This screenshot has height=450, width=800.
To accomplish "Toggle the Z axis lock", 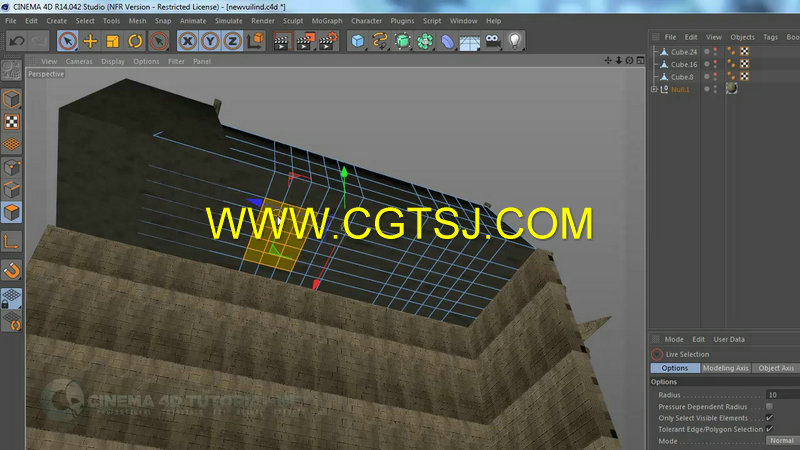I will (232, 41).
